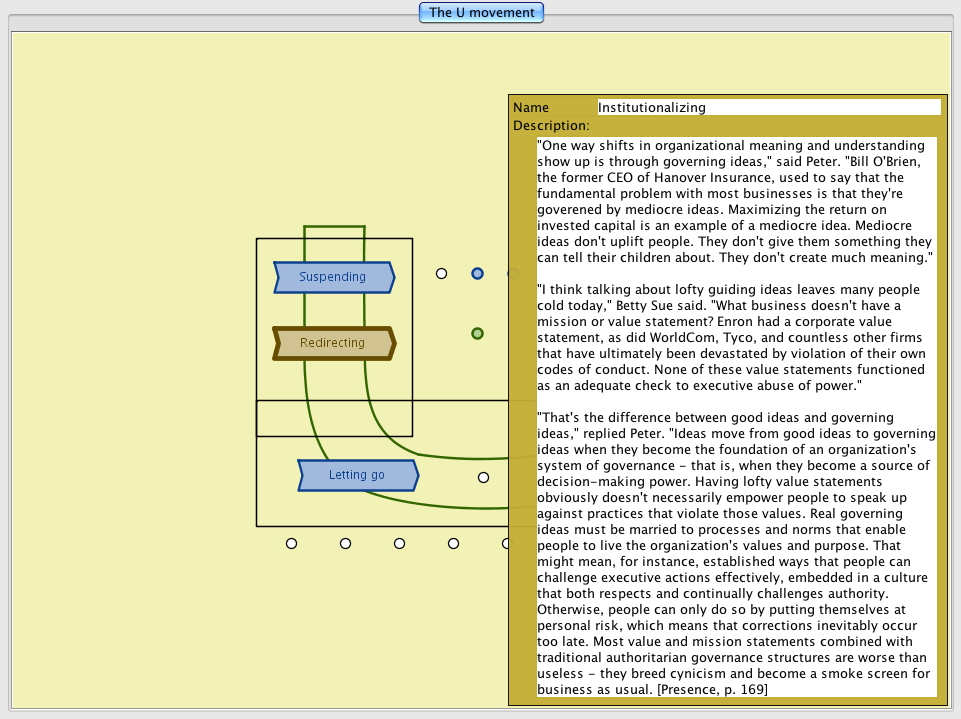Click the Name field containing Institutionalizing
Viewport: 961px width, 719px height.
[768, 107]
